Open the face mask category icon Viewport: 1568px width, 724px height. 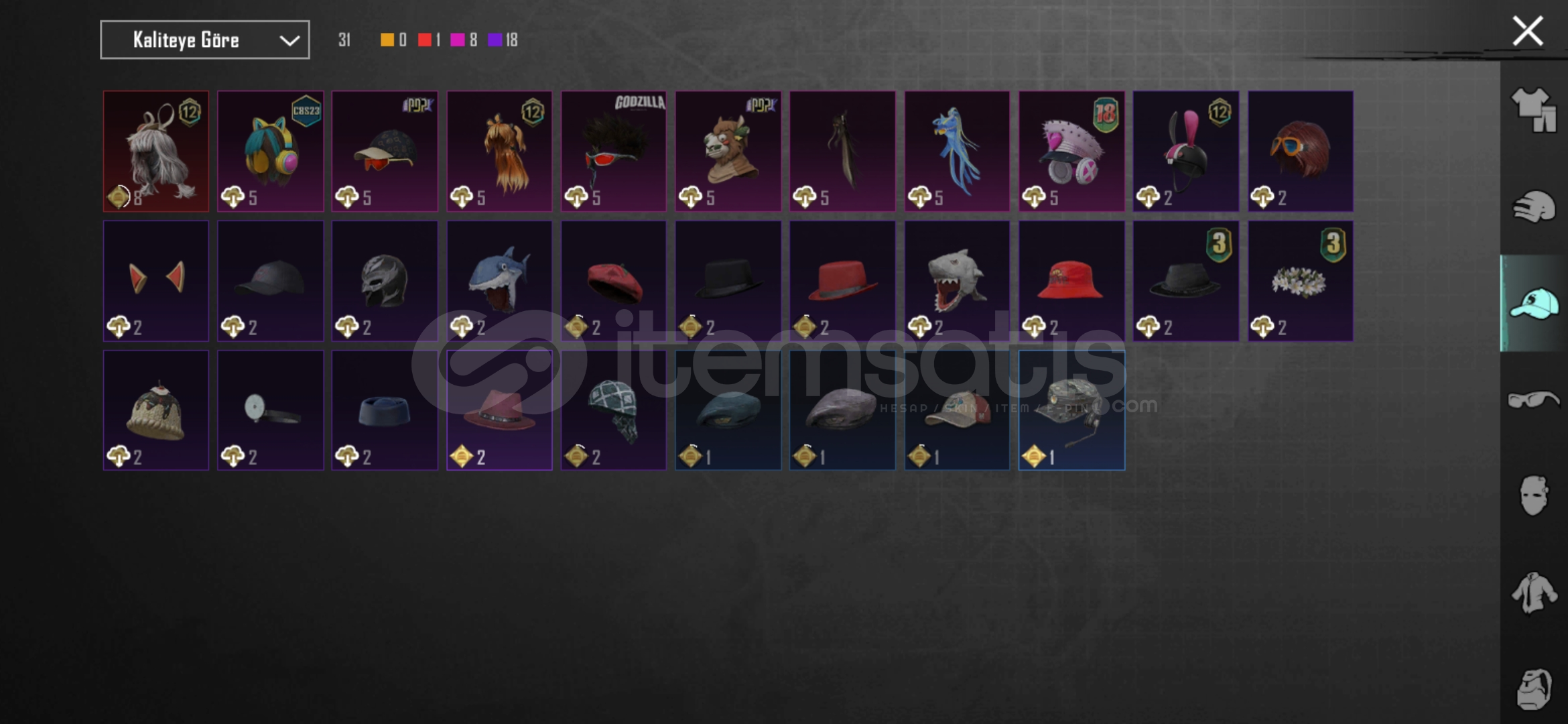[x=1533, y=495]
